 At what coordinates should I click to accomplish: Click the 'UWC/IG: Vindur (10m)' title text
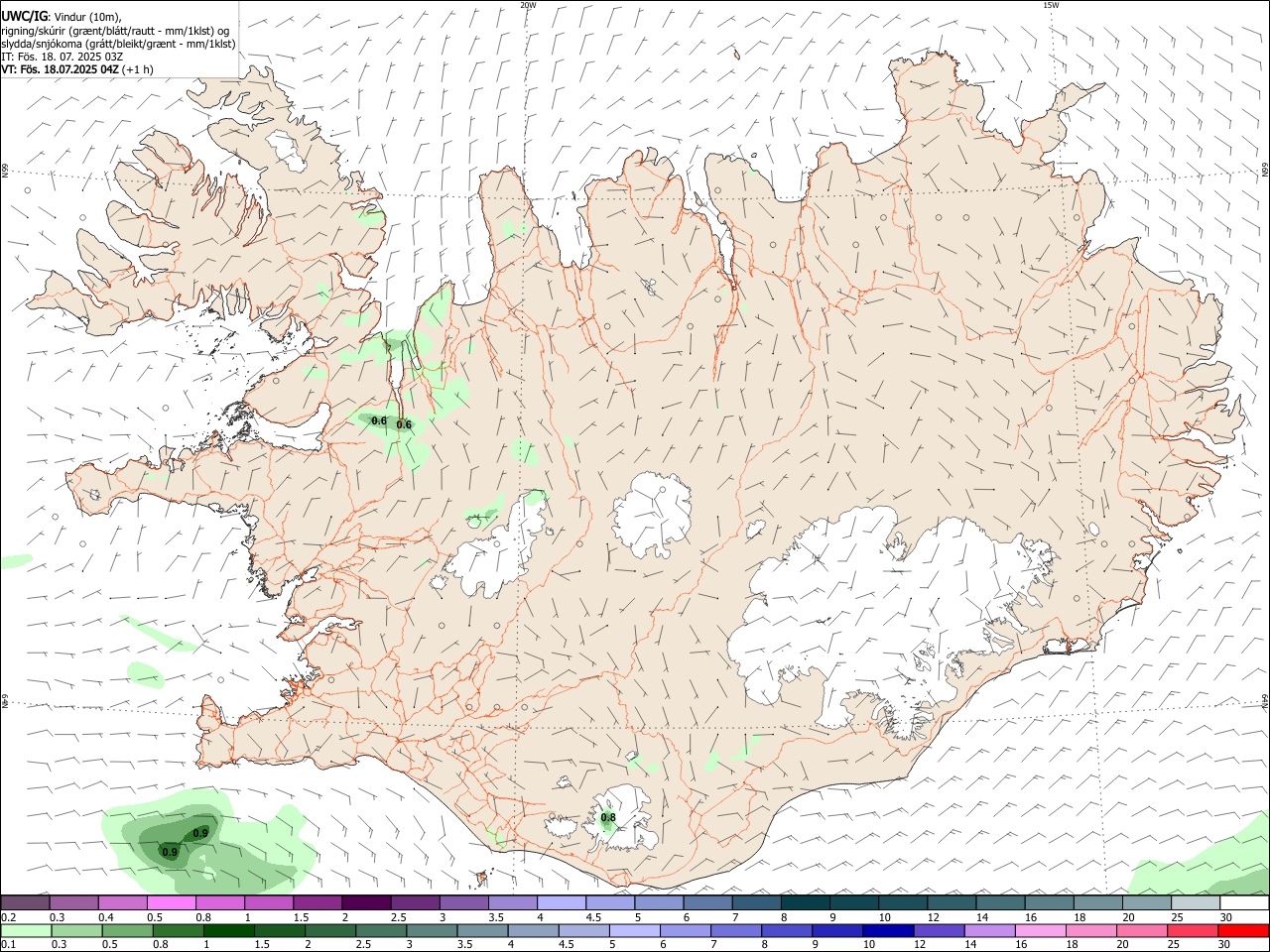[x=62, y=16]
